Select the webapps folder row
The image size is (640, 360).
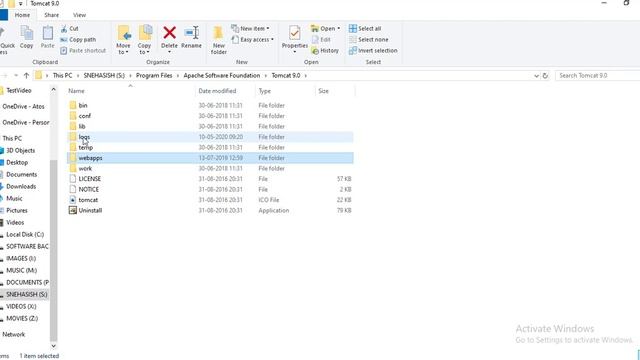tap(210, 158)
